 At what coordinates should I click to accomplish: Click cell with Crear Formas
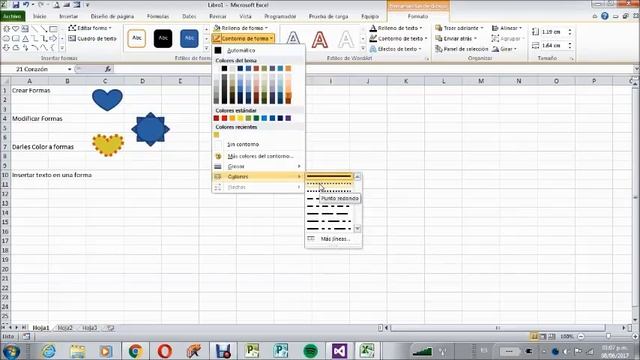[x=31, y=91]
